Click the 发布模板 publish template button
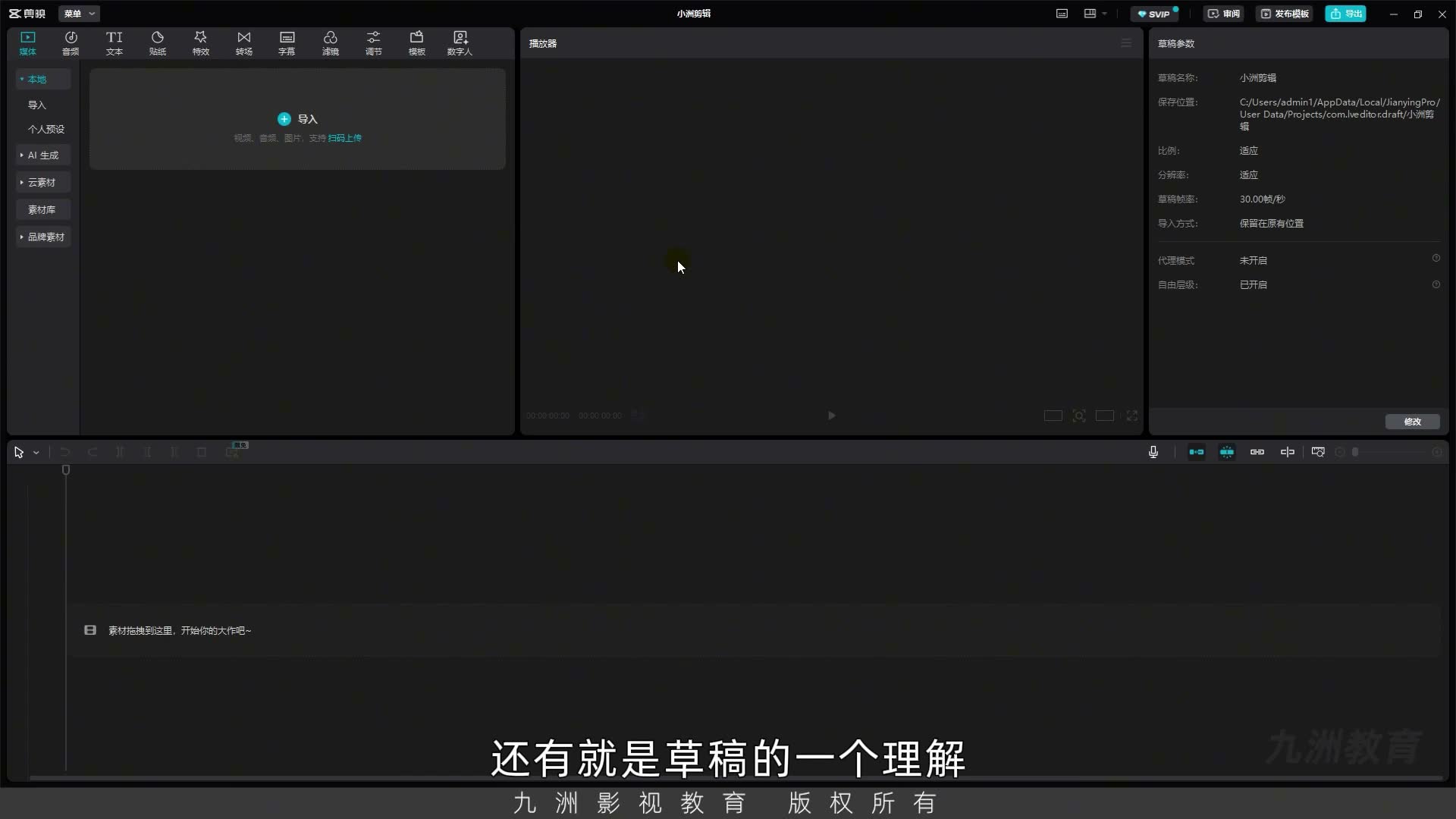This screenshot has height=819, width=1456. (x=1285, y=14)
